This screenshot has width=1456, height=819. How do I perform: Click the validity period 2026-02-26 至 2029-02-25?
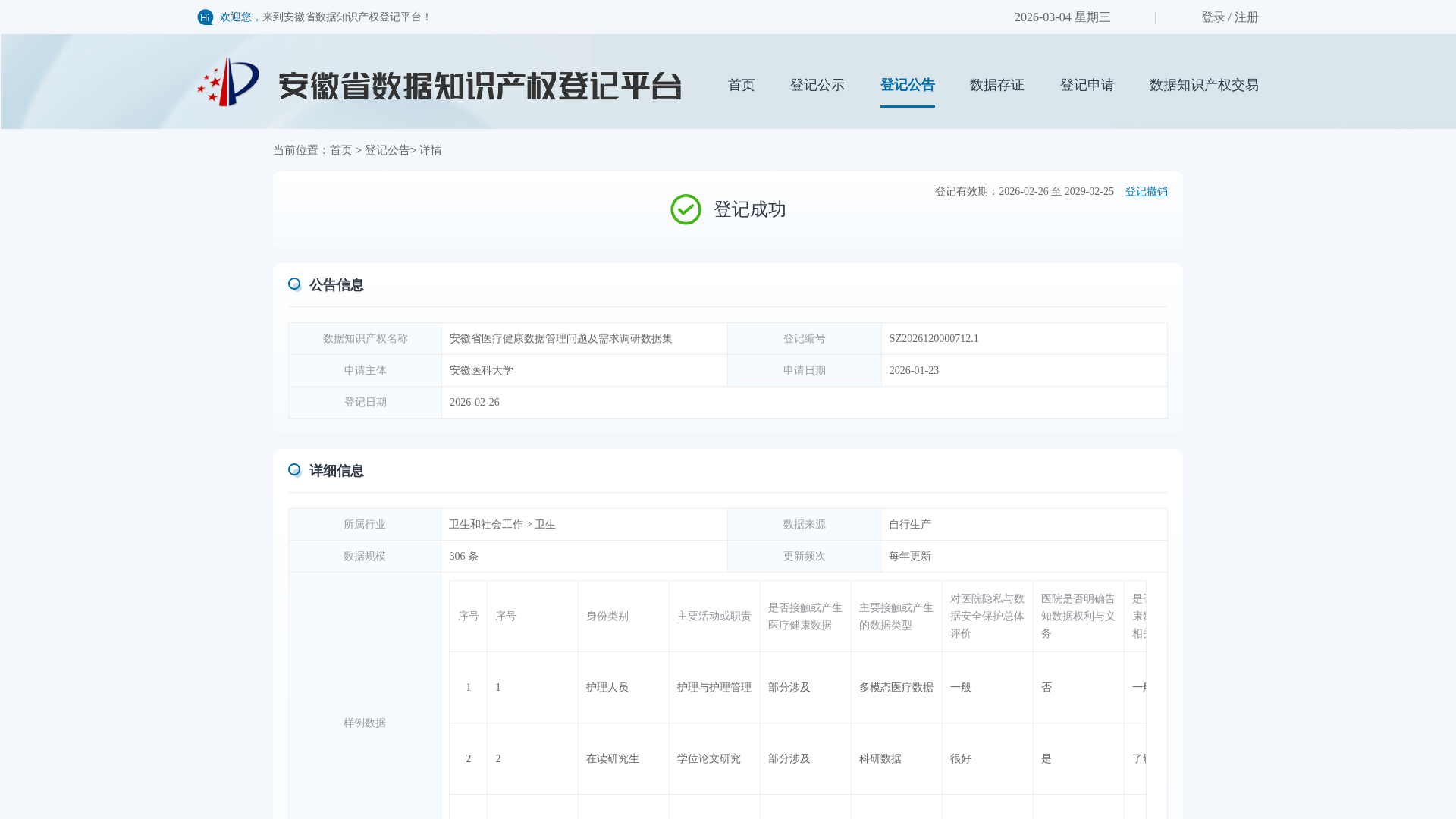pyautogui.click(x=1056, y=192)
